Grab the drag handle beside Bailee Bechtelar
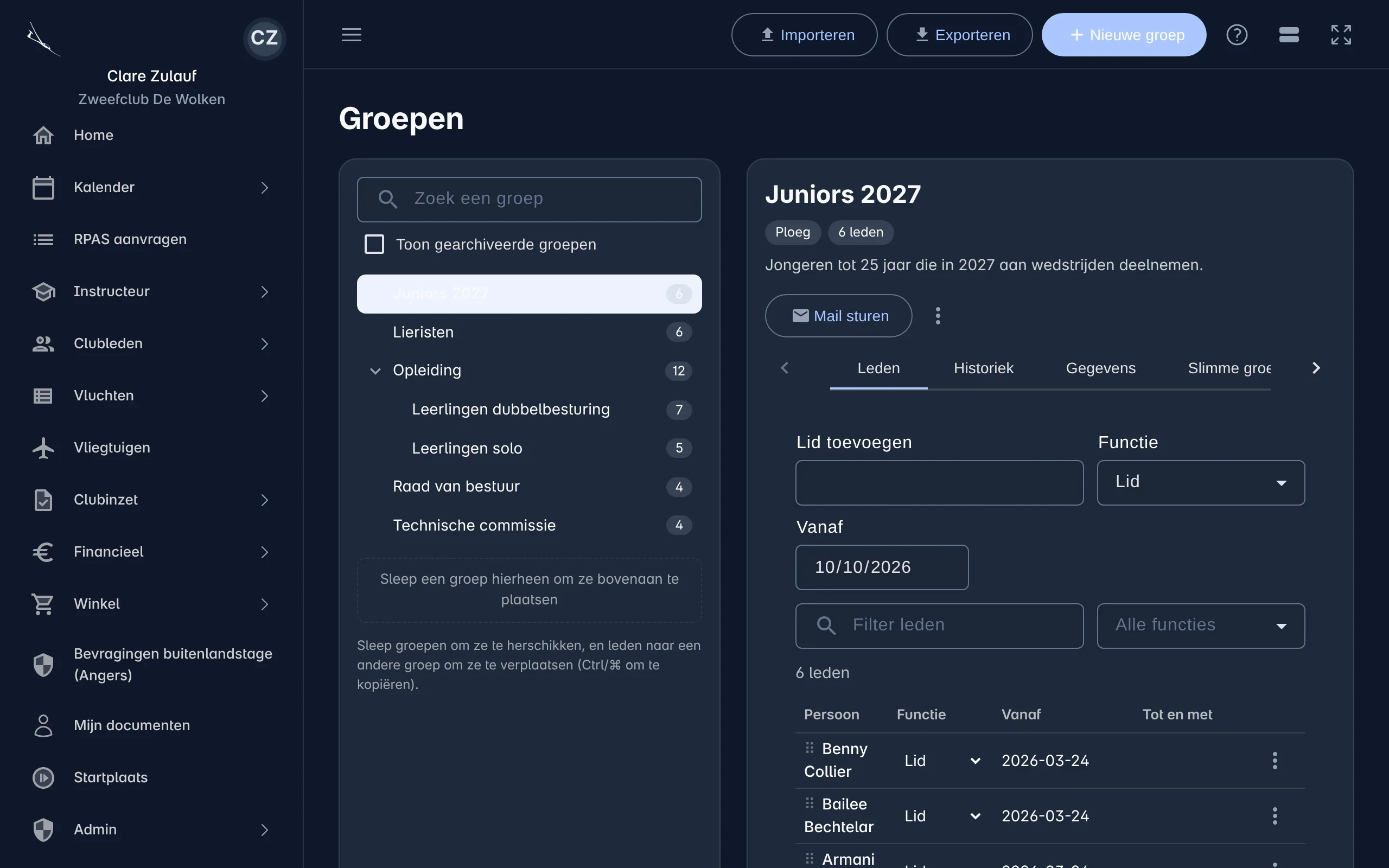This screenshot has width=1389, height=868. click(810, 802)
